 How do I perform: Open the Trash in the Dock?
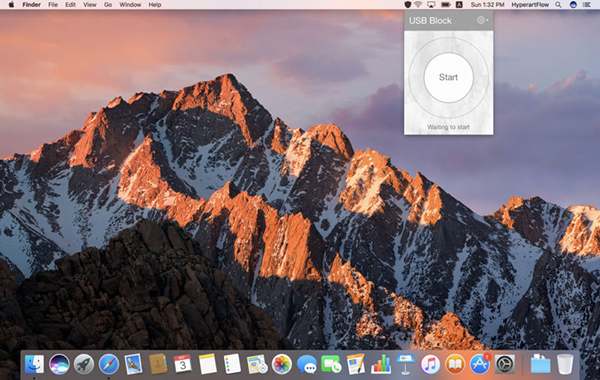(x=565, y=364)
